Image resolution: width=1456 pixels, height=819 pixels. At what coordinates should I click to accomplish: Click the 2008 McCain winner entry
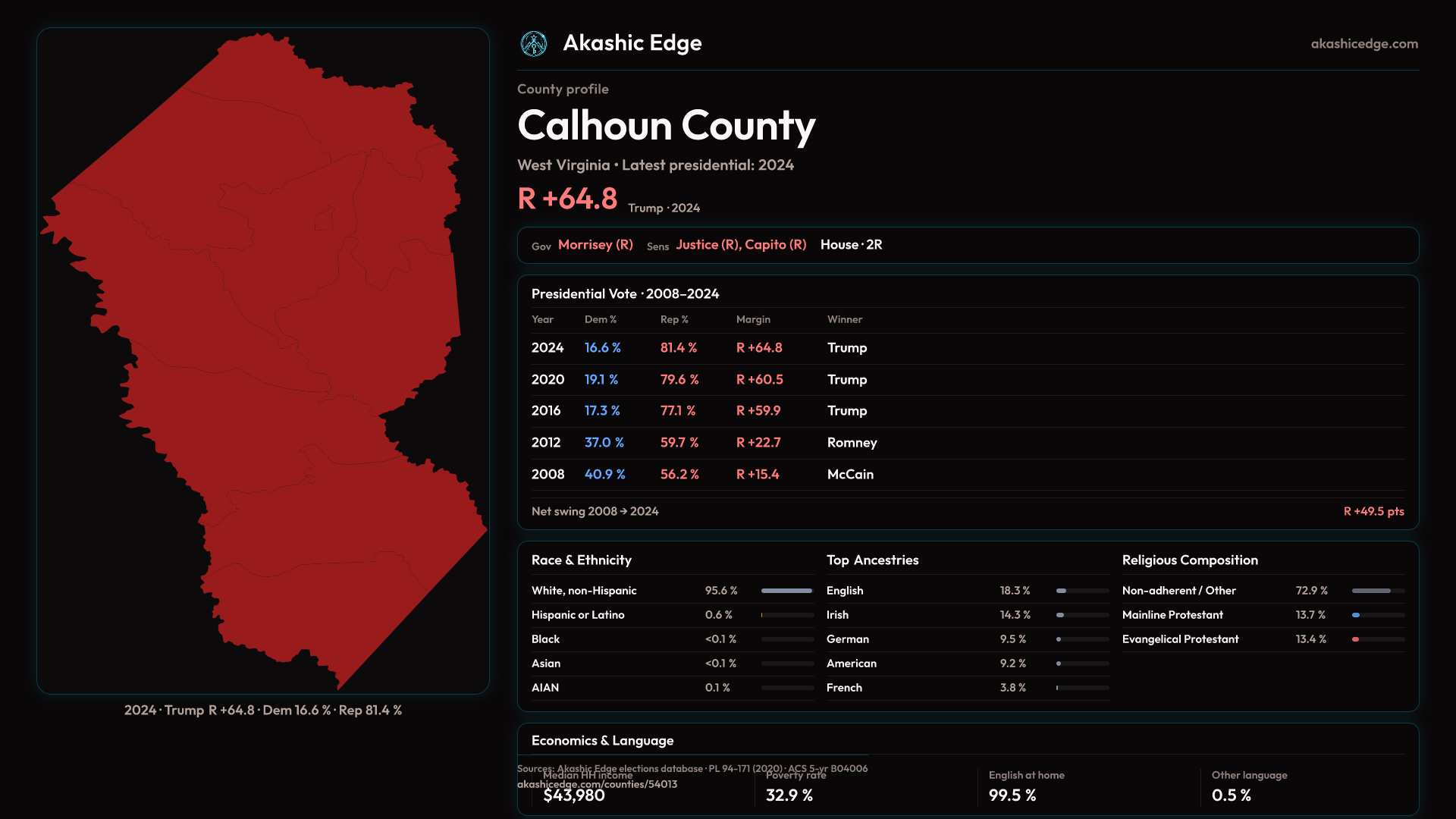click(x=850, y=475)
